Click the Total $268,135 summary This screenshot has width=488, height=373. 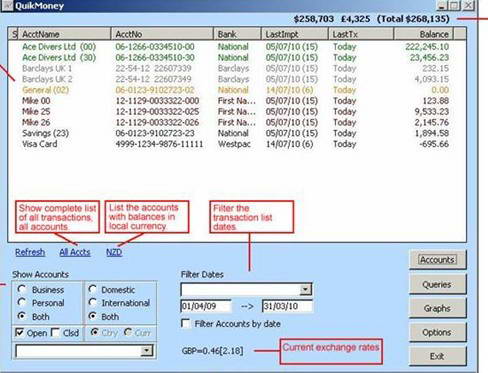pyautogui.click(x=413, y=19)
